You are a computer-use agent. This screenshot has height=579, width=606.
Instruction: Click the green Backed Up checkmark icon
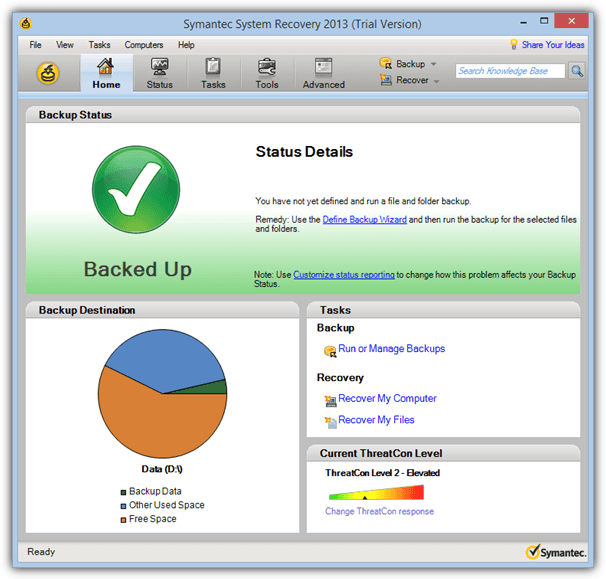click(136, 189)
